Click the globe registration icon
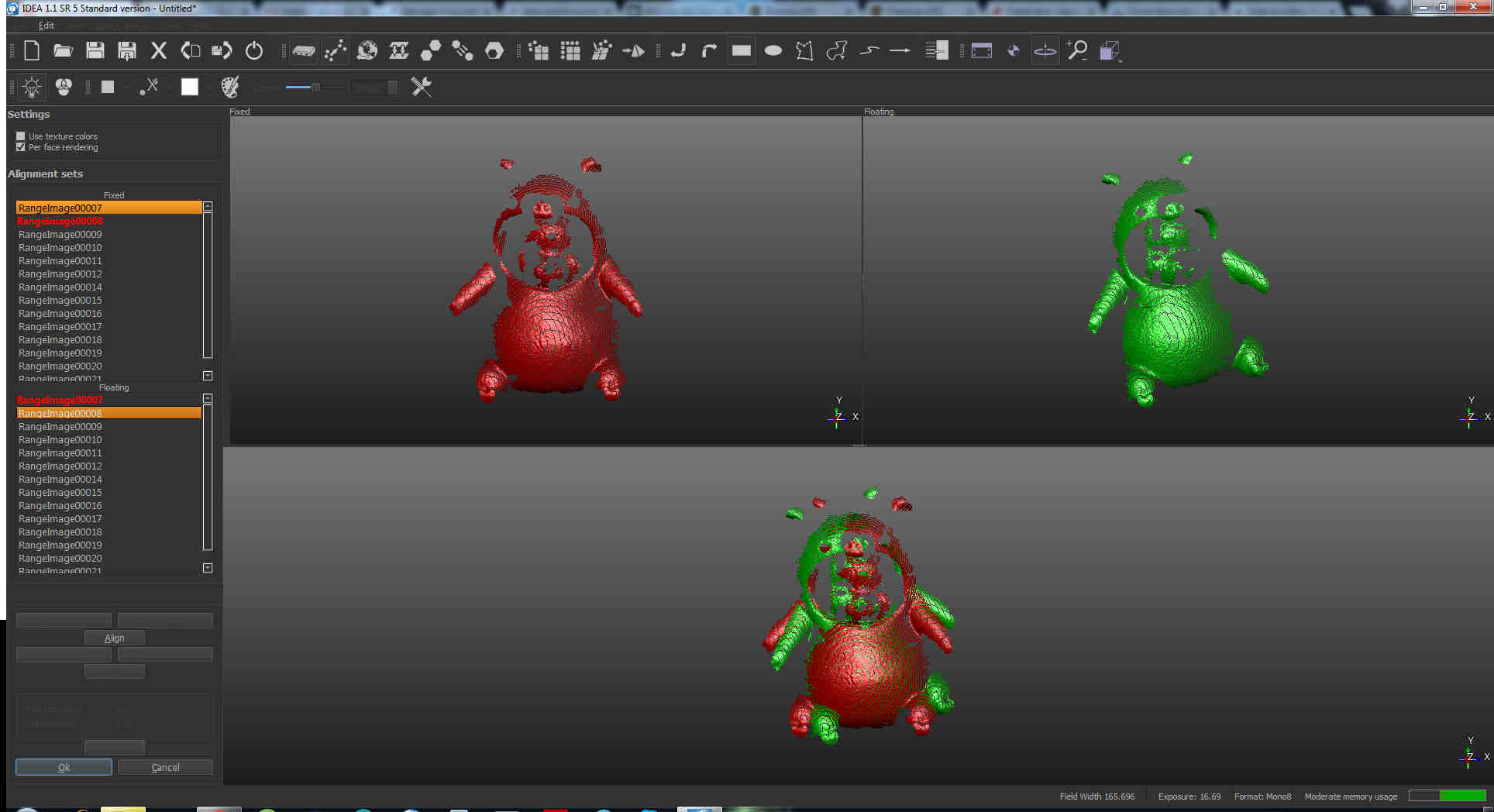Viewport: 1494px width, 812px height. click(367, 51)
